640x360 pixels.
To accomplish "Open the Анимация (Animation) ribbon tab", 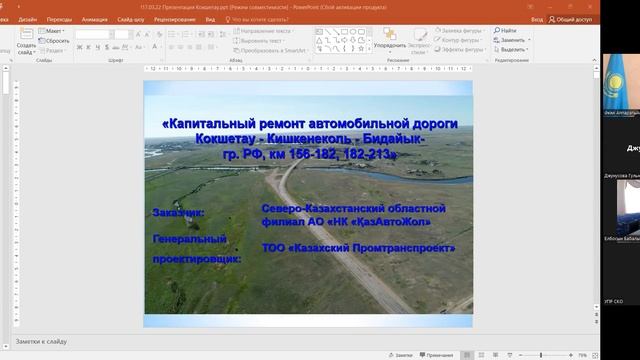I will [94, 20].
